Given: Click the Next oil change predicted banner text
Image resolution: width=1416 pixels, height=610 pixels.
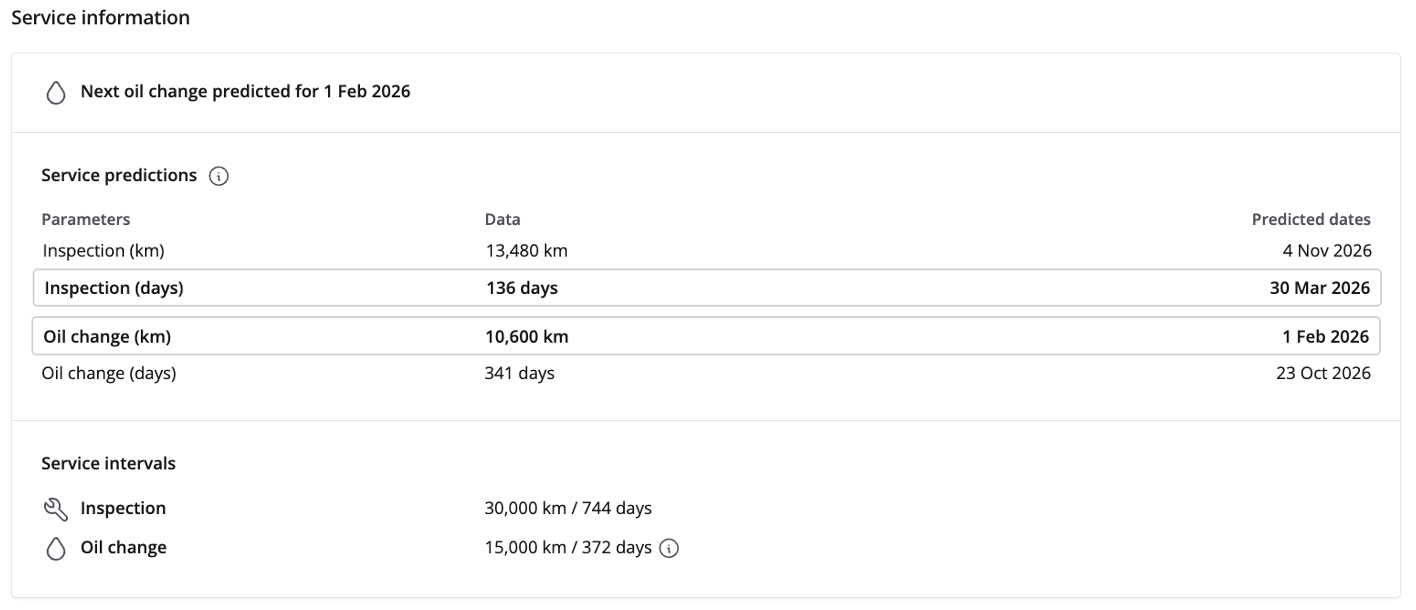Looking at the screenshot, I should (x=245, y=92).
